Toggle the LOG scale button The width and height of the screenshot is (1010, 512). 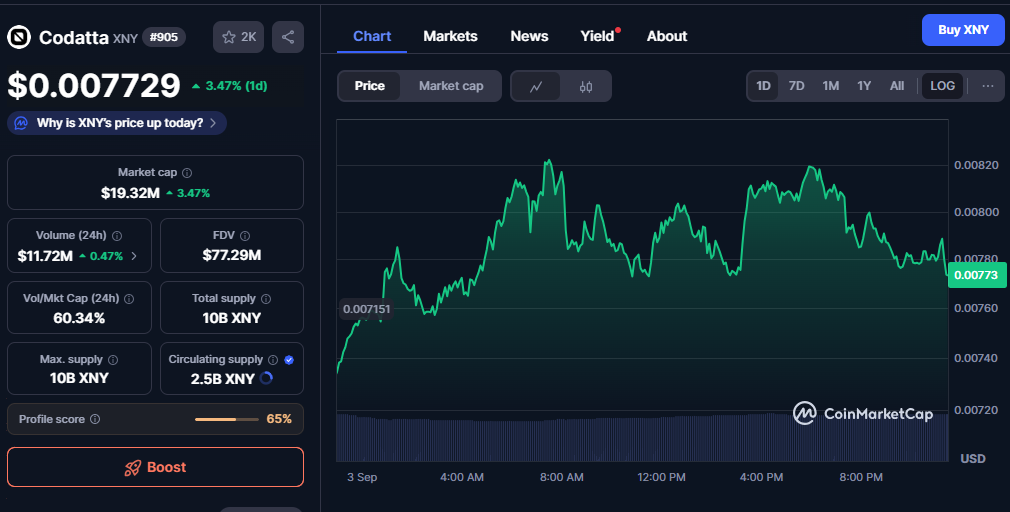(942, 86)
